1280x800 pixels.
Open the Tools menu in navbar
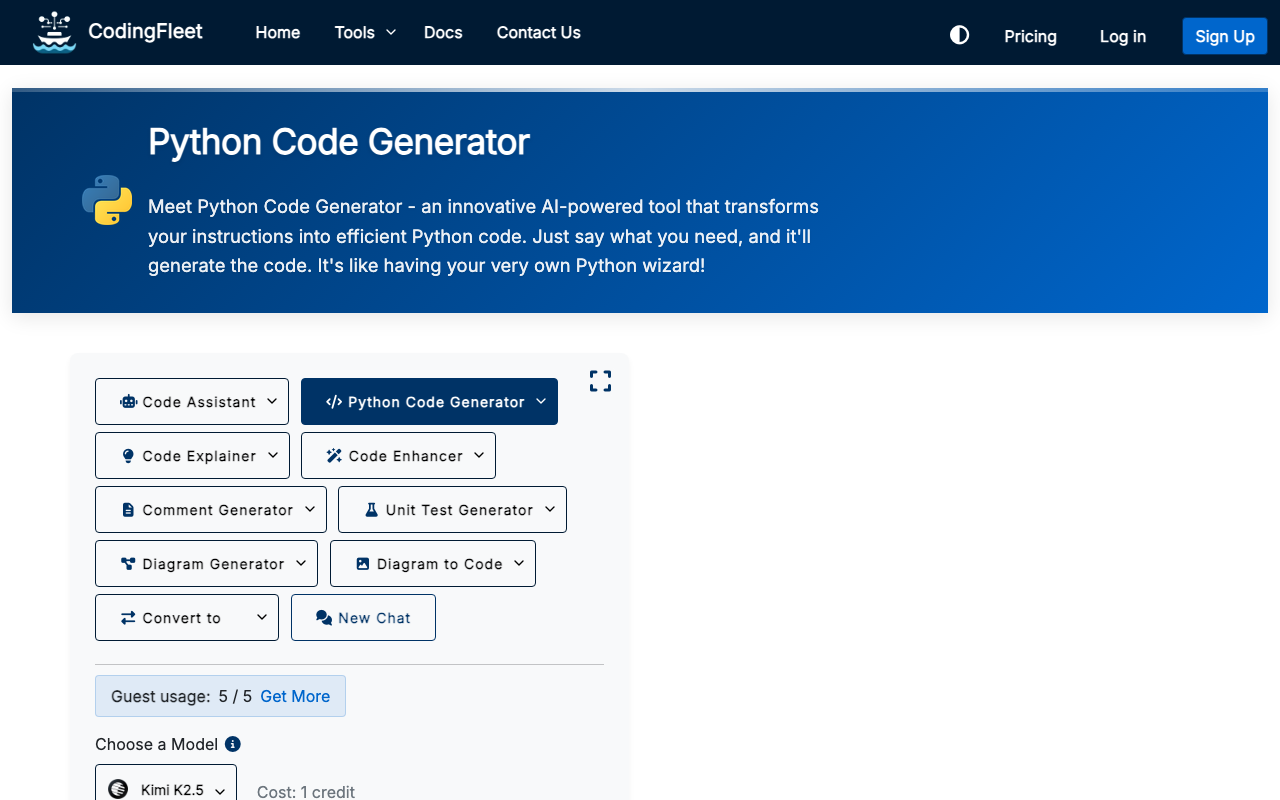coord(365,32)
